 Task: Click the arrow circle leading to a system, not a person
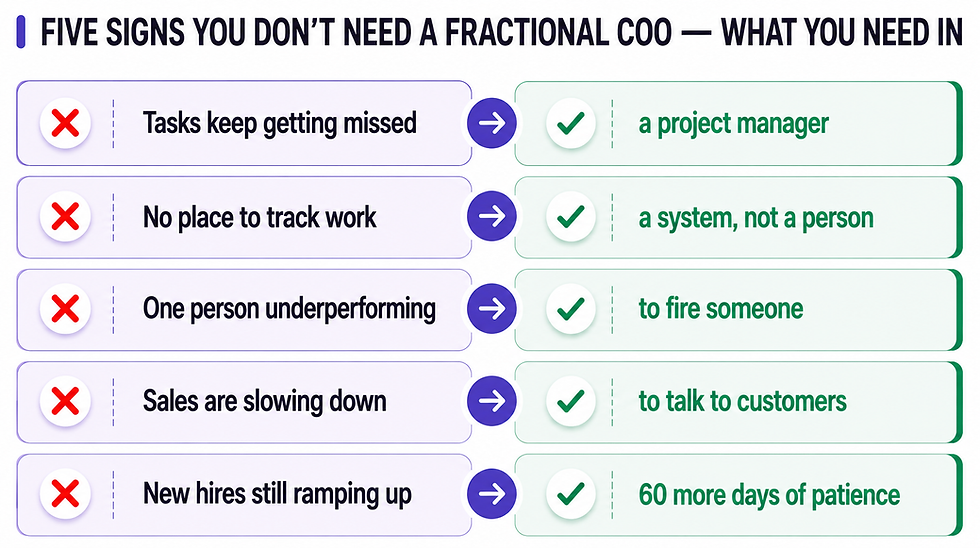492,216
